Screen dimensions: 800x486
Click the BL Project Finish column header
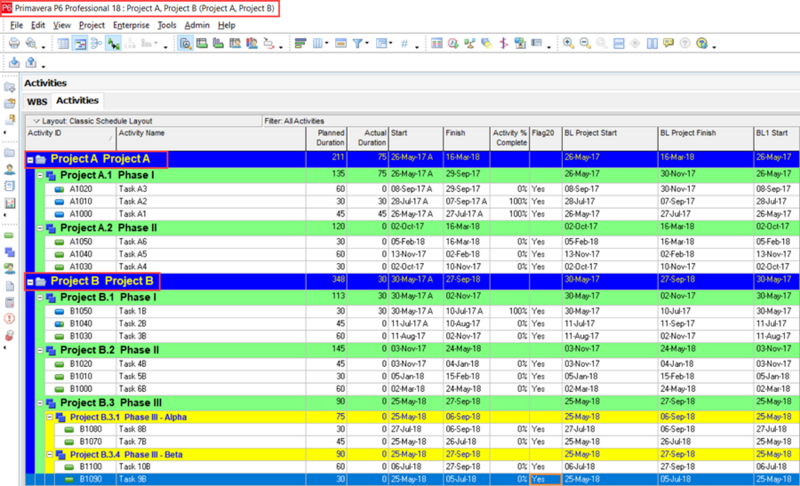(x=706, y=138)
